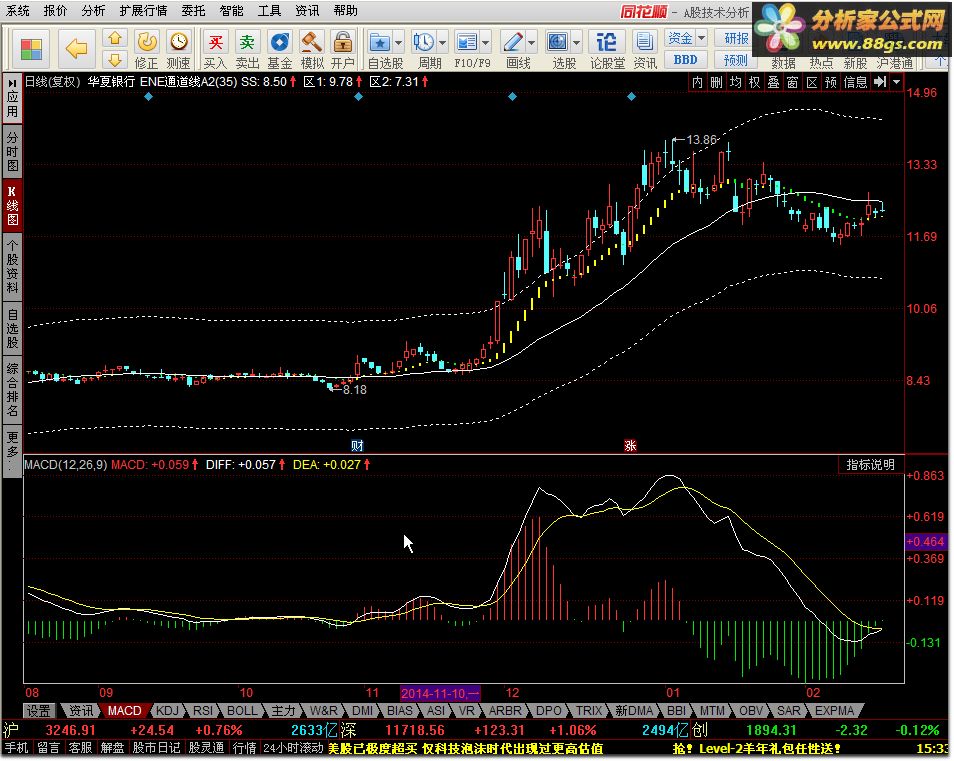The image size is (954, 761).
Task: Open the 委托 menu
Action: click(x=193, y=11)
